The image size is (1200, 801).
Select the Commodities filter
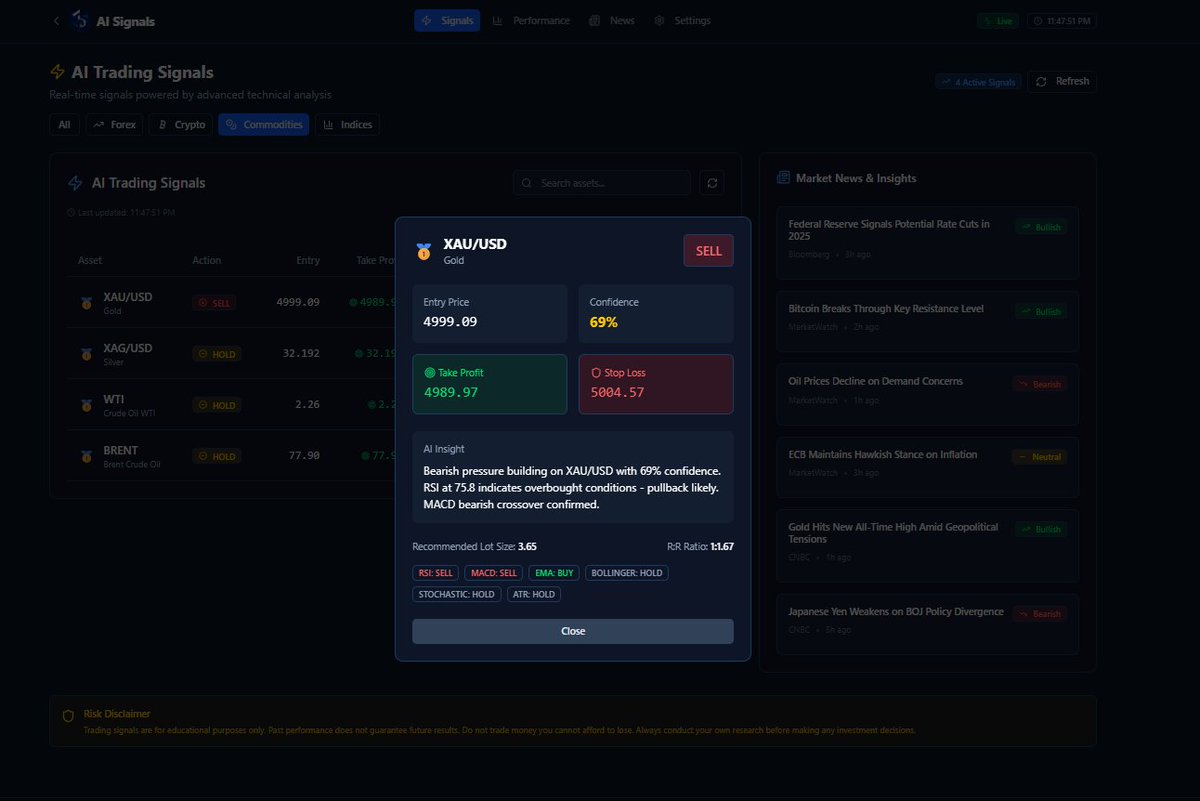264,125
